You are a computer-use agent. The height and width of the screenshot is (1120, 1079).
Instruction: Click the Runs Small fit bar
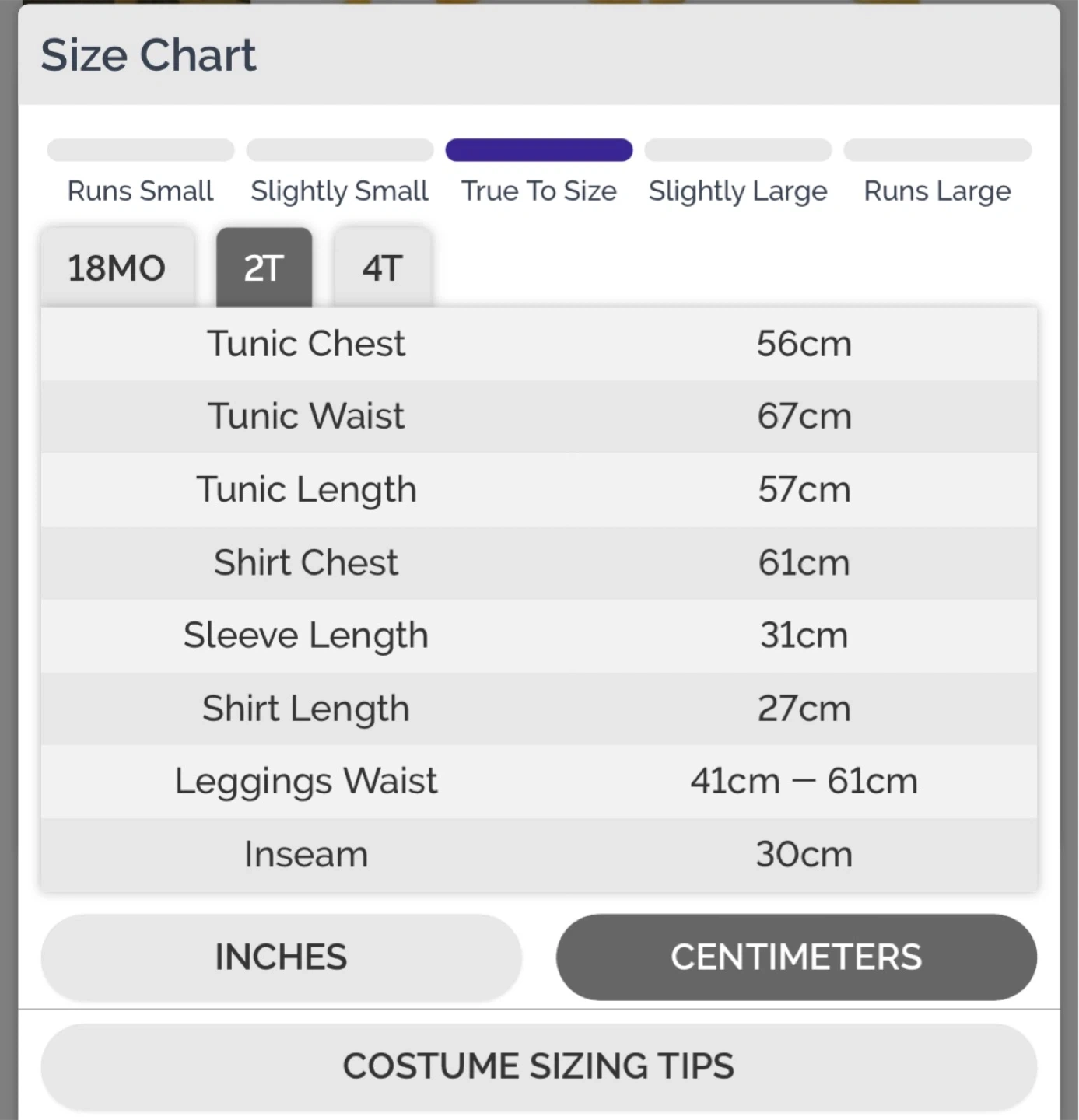click(141, 150)
